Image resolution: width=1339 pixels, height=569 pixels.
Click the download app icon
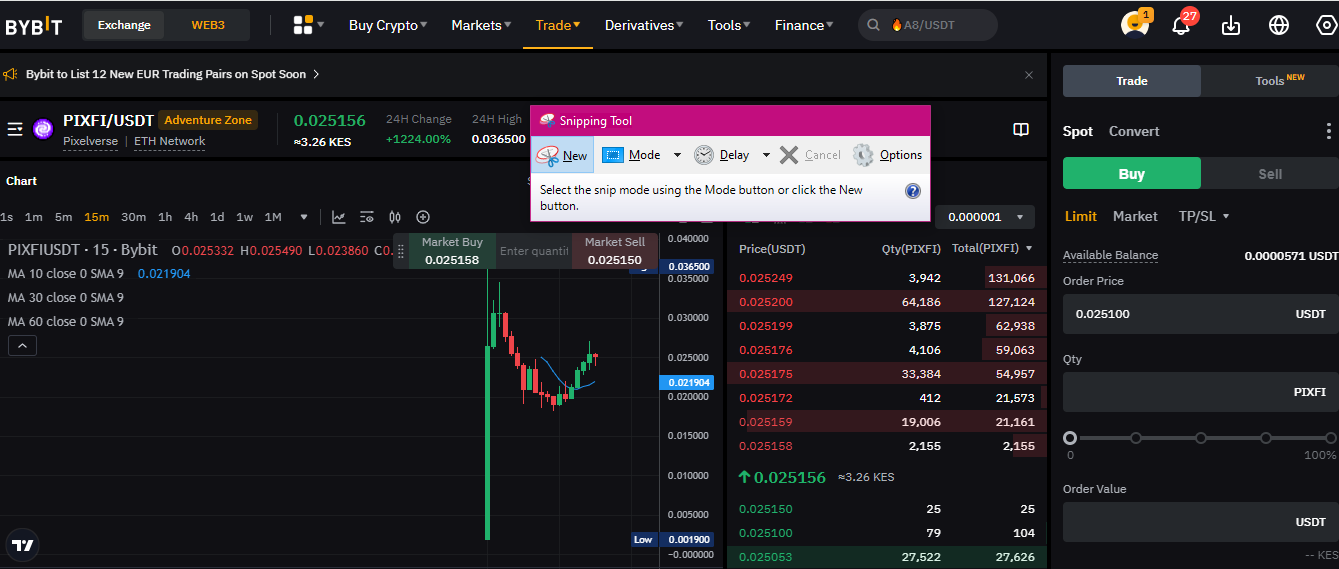coord(1231,25)
